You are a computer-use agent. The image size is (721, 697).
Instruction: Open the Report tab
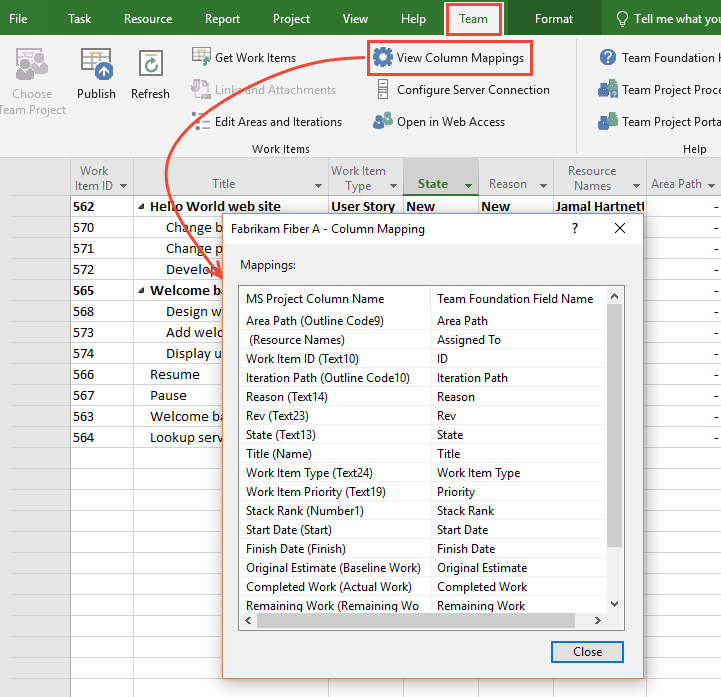pos(222,19)
